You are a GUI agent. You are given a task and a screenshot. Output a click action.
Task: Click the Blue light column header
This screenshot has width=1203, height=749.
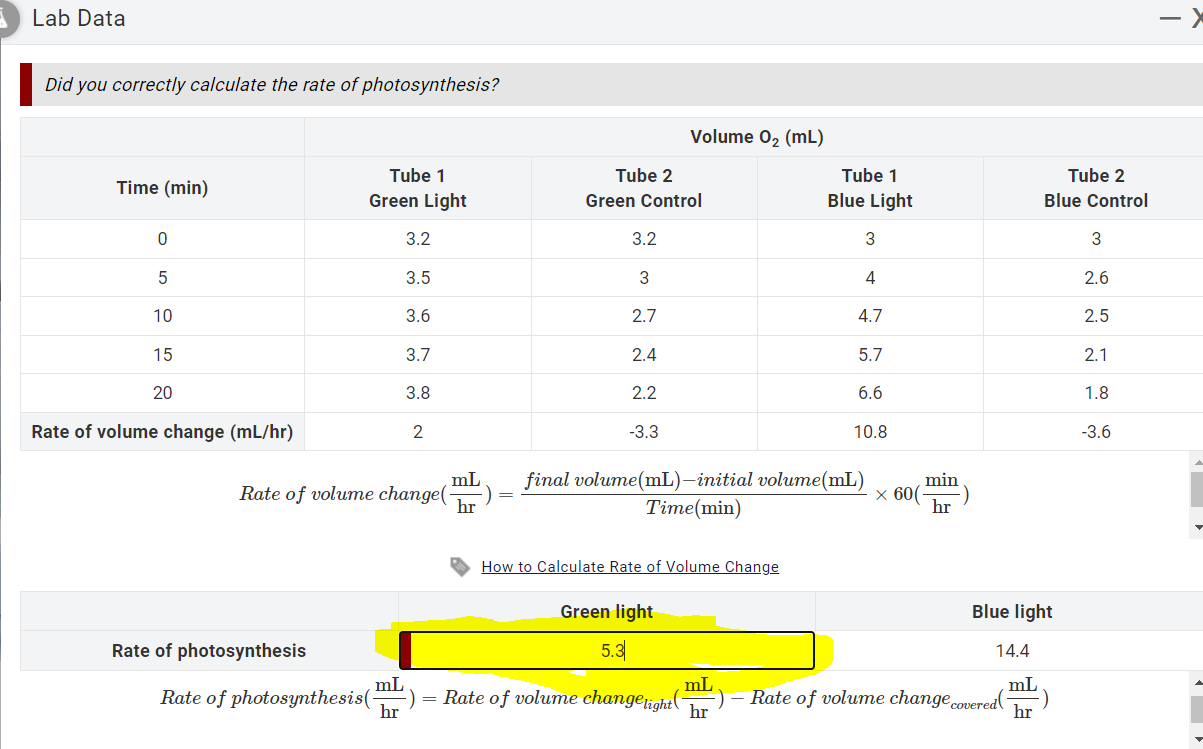pos(1010,611)
